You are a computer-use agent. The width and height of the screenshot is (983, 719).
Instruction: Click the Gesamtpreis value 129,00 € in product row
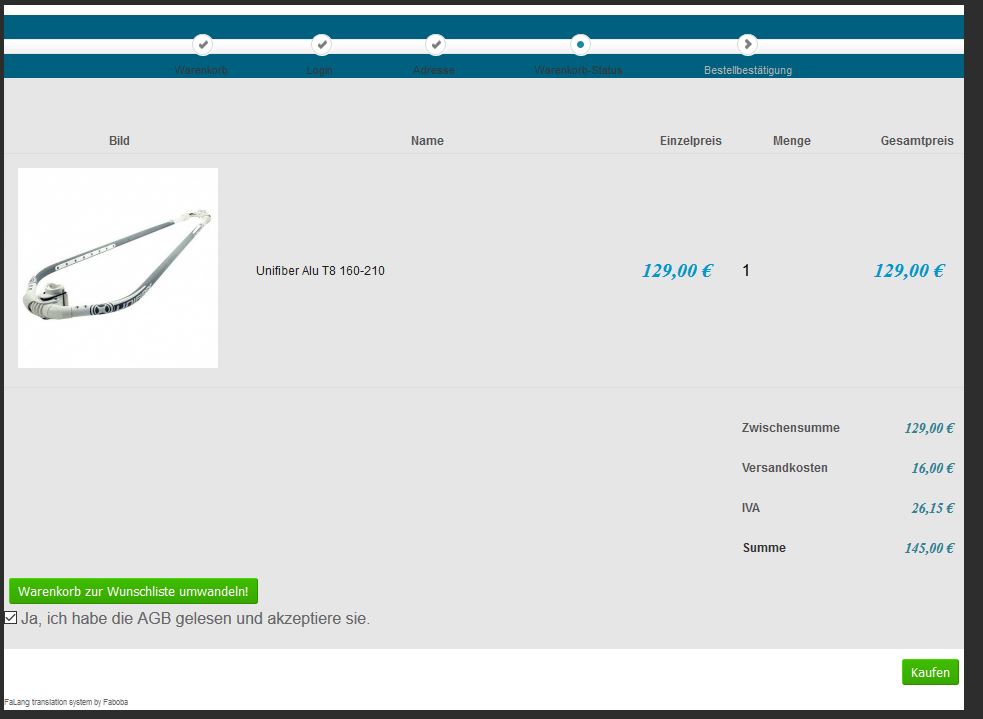910,270
